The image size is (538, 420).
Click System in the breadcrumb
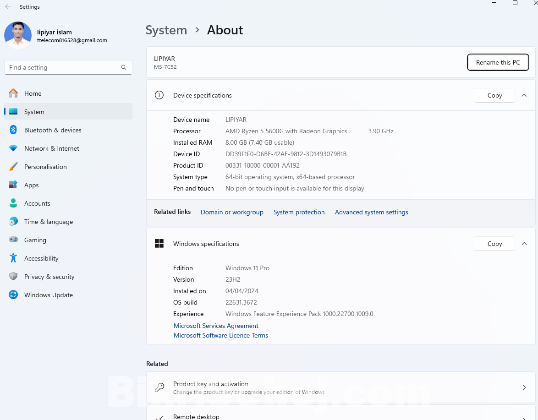coord(166,30)
